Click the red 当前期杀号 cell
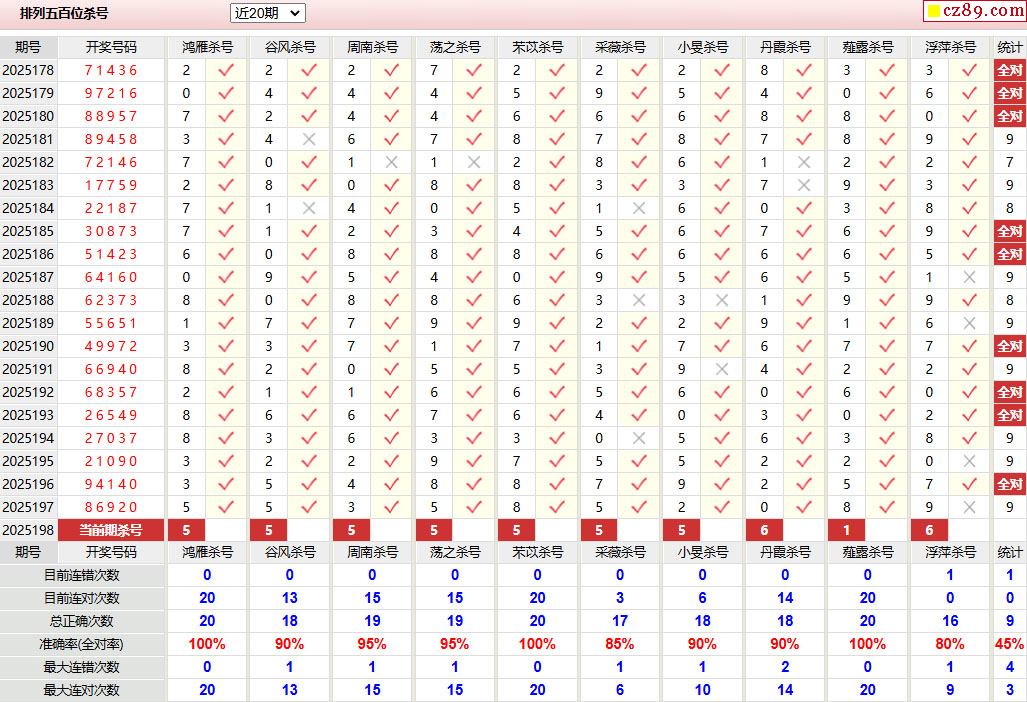 (x=111, y=530)
